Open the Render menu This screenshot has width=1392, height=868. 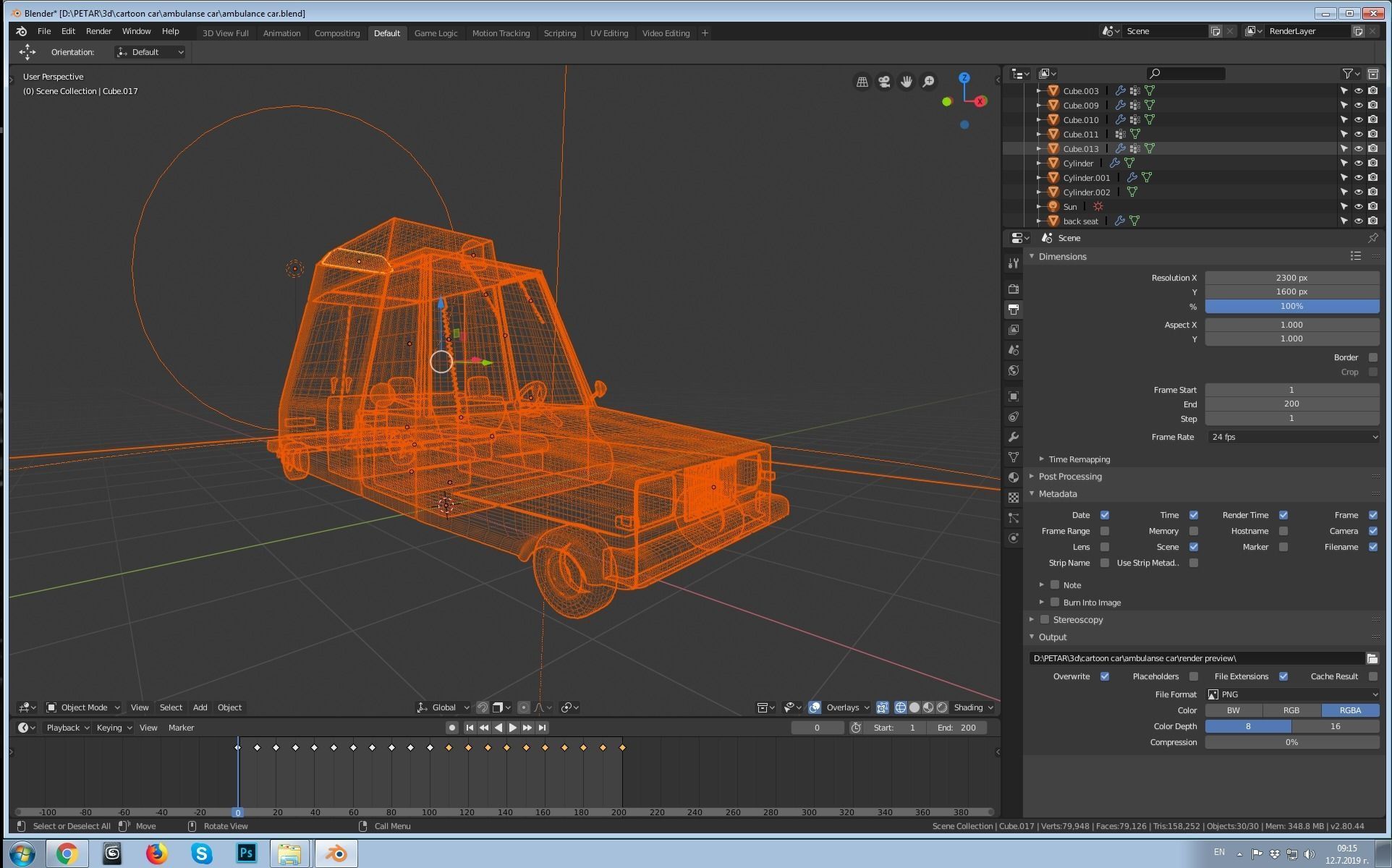[98, 31]
